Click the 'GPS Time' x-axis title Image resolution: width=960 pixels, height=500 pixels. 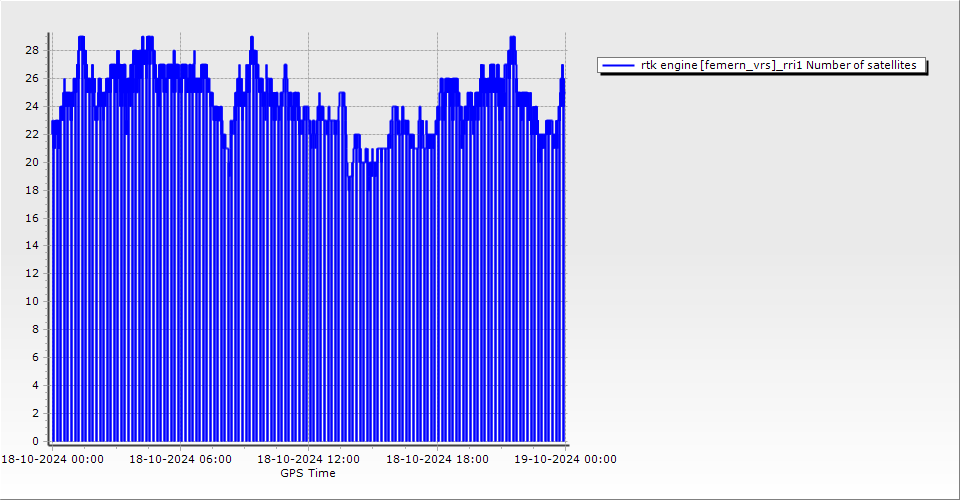point(308,473)
